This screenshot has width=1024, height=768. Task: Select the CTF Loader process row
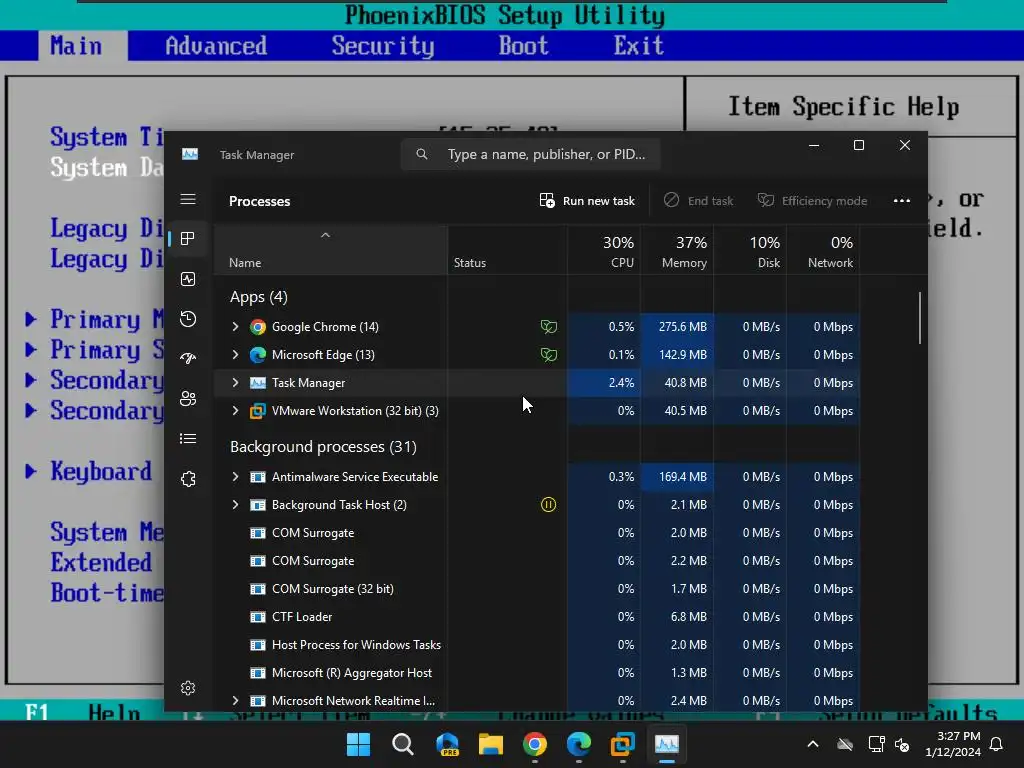point(537,617)
